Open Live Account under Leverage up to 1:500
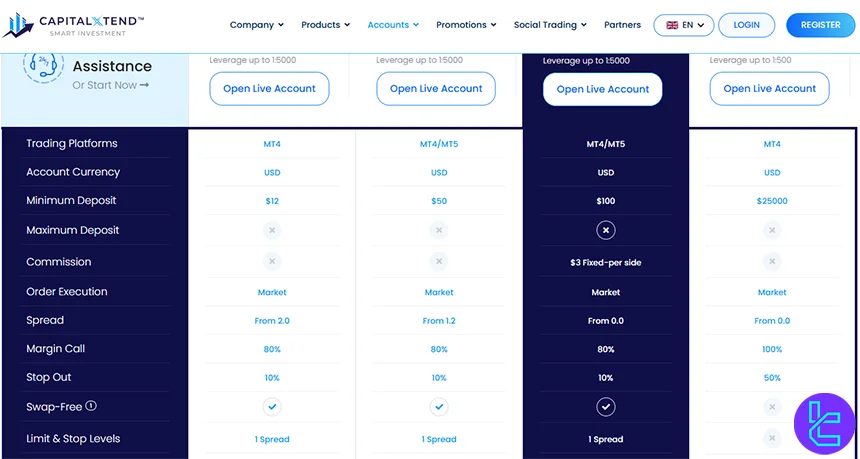The image size is (860, 459). tap(770, 89)
